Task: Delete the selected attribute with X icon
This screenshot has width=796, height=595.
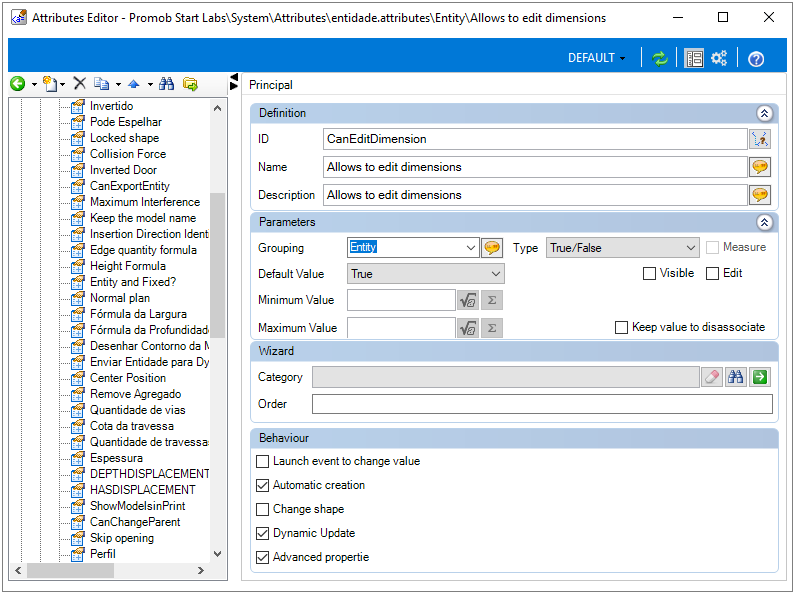Action: point(80,83)
